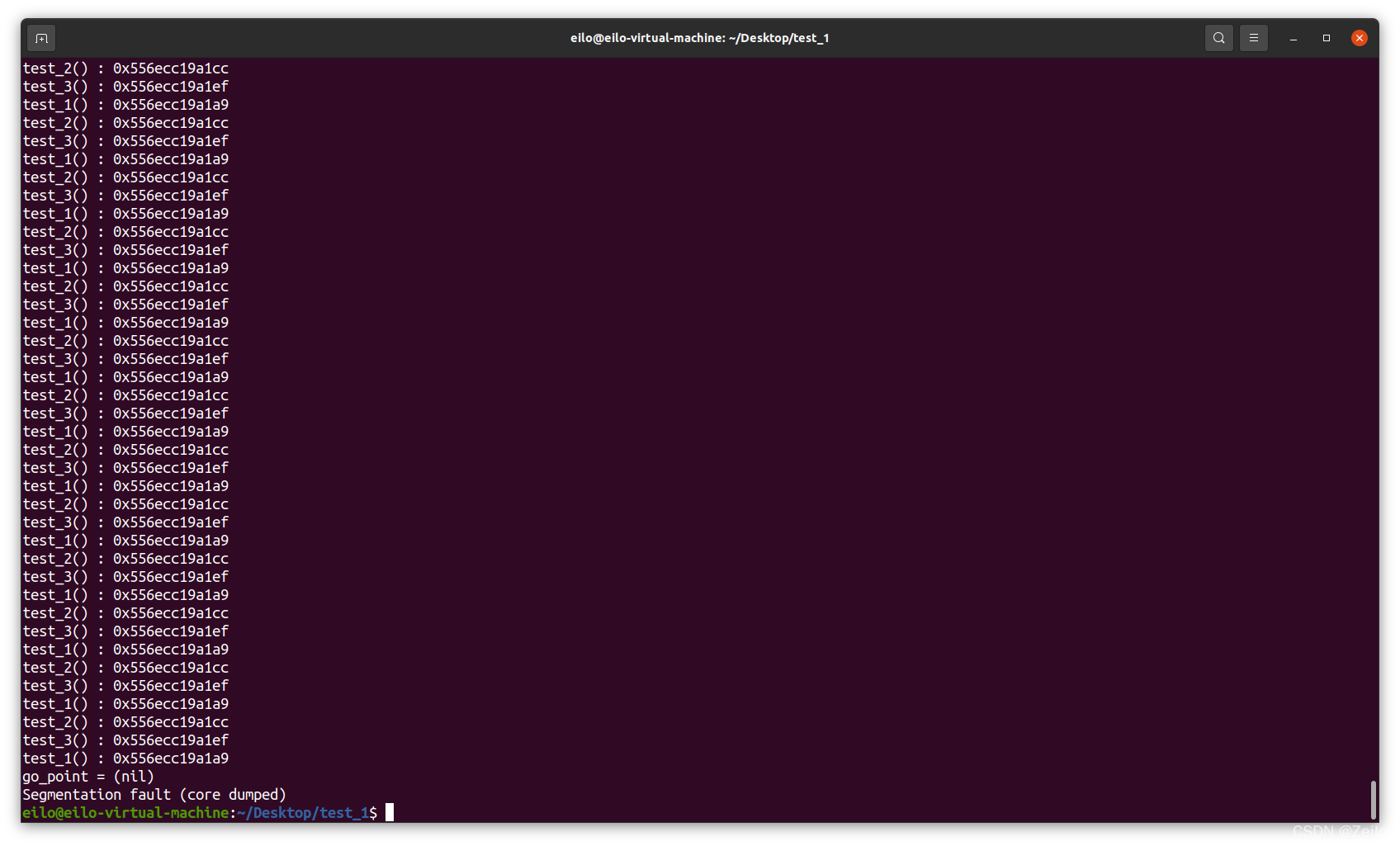Open the terminal search tool

click(x=1218, y=38)
